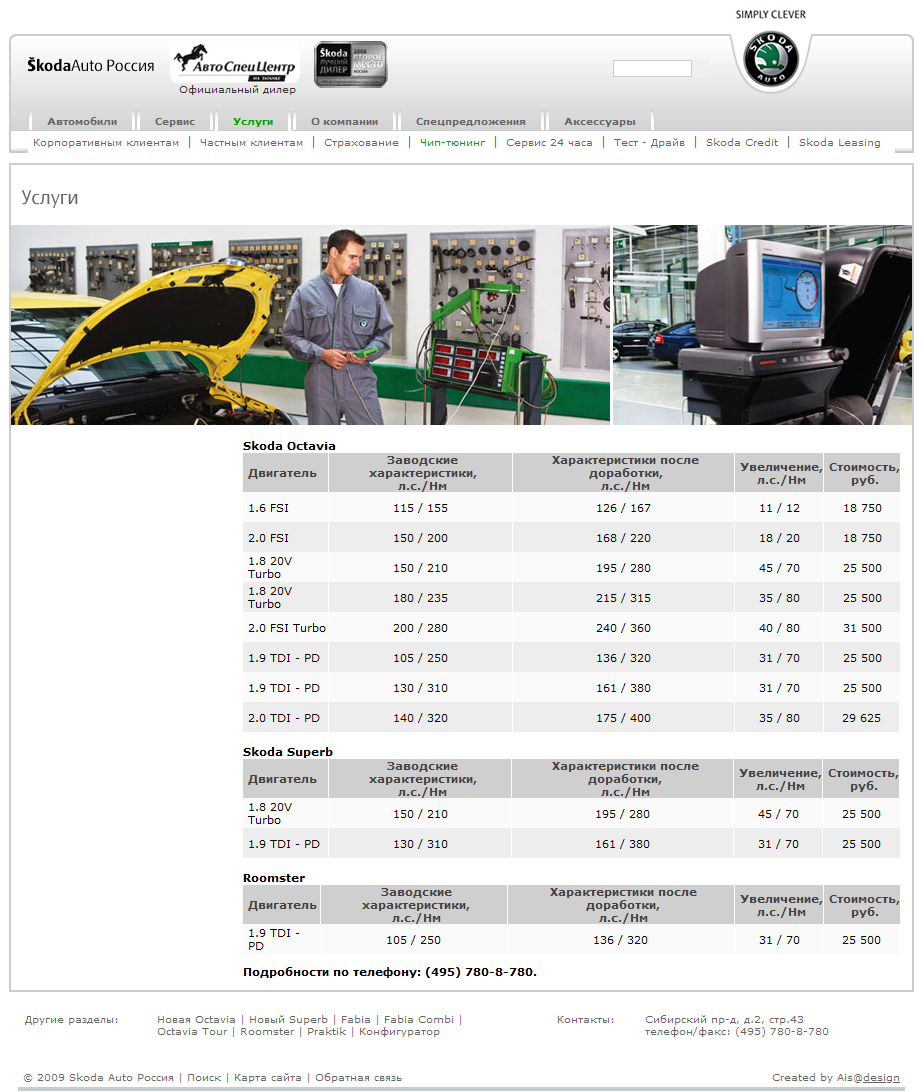Click the diagnostic monitor banner photo
This screenshot has height=1092, width=924.
pos(762,325)
